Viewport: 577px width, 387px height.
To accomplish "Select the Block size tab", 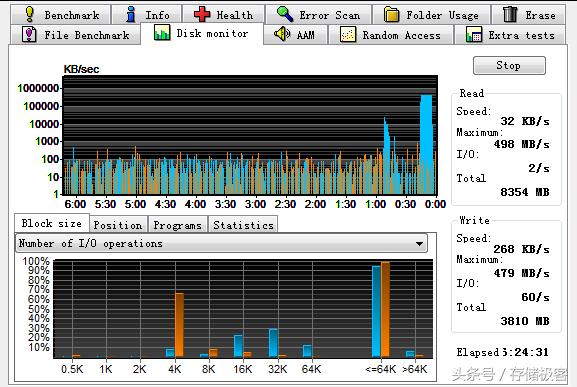I will pos(52,223).
